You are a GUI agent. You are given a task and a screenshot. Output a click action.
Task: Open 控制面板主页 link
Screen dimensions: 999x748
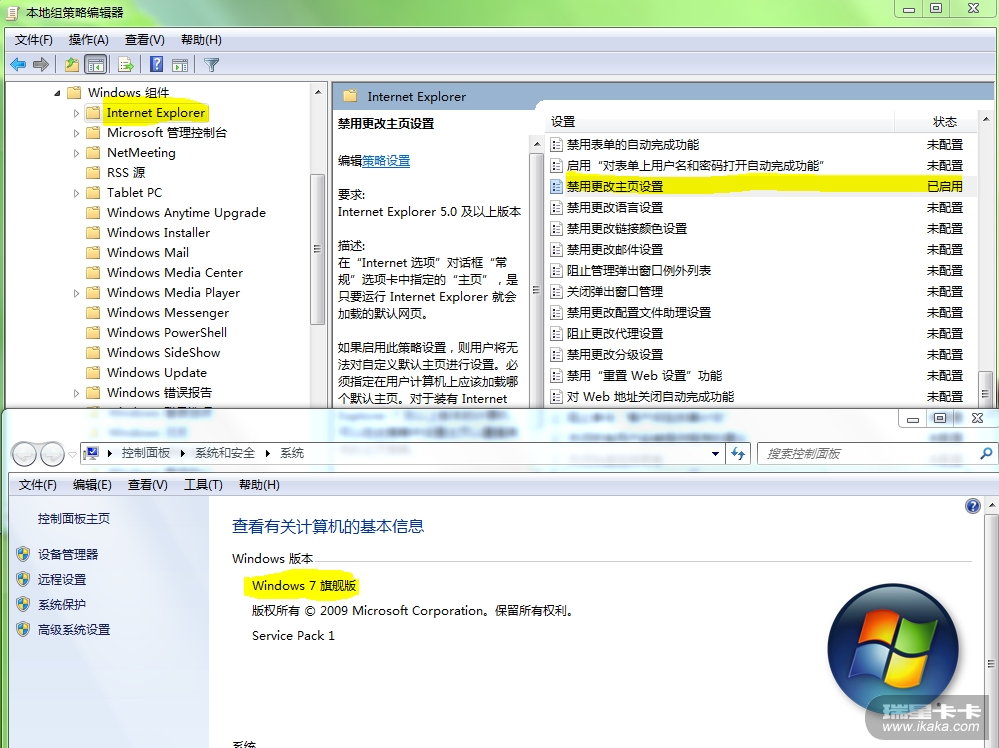click(74, 519)
